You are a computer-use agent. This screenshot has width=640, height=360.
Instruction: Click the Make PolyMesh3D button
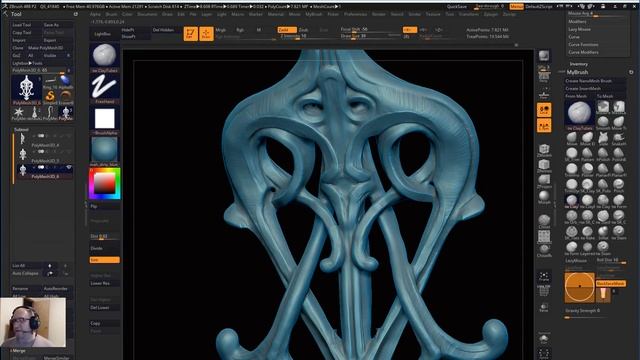[46, 48]
